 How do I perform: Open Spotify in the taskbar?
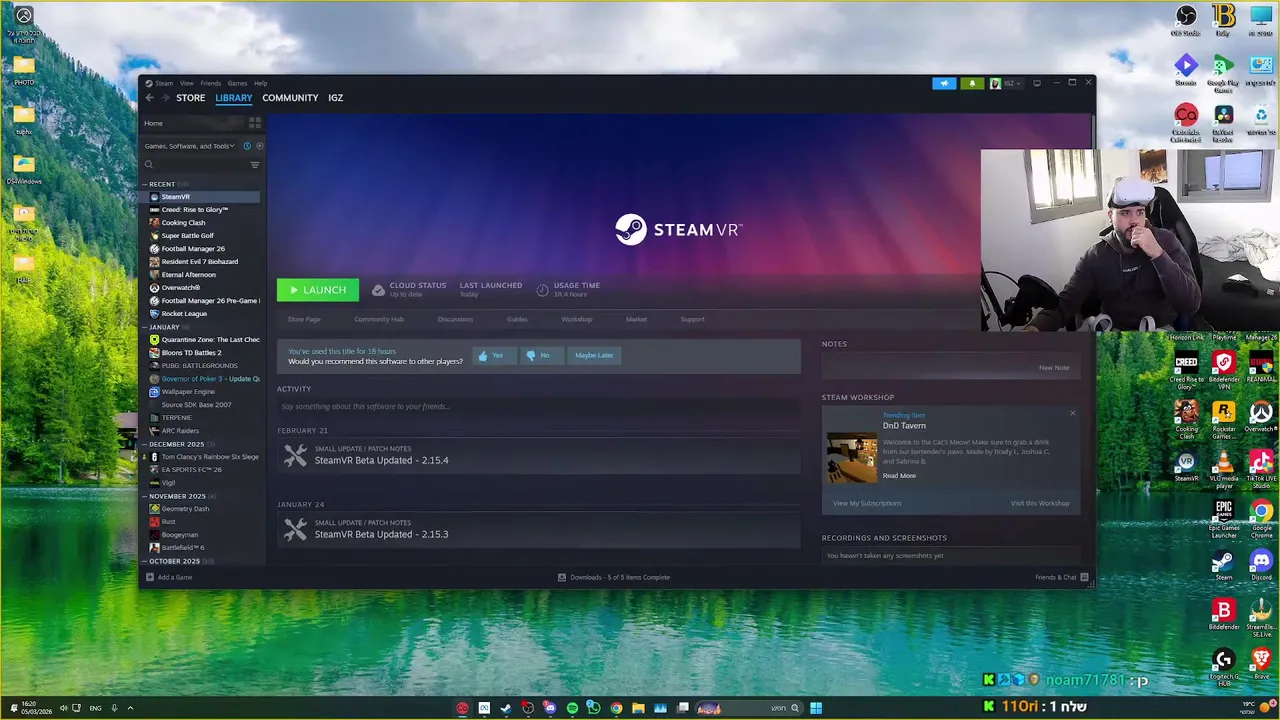click(x=572, y=708)
